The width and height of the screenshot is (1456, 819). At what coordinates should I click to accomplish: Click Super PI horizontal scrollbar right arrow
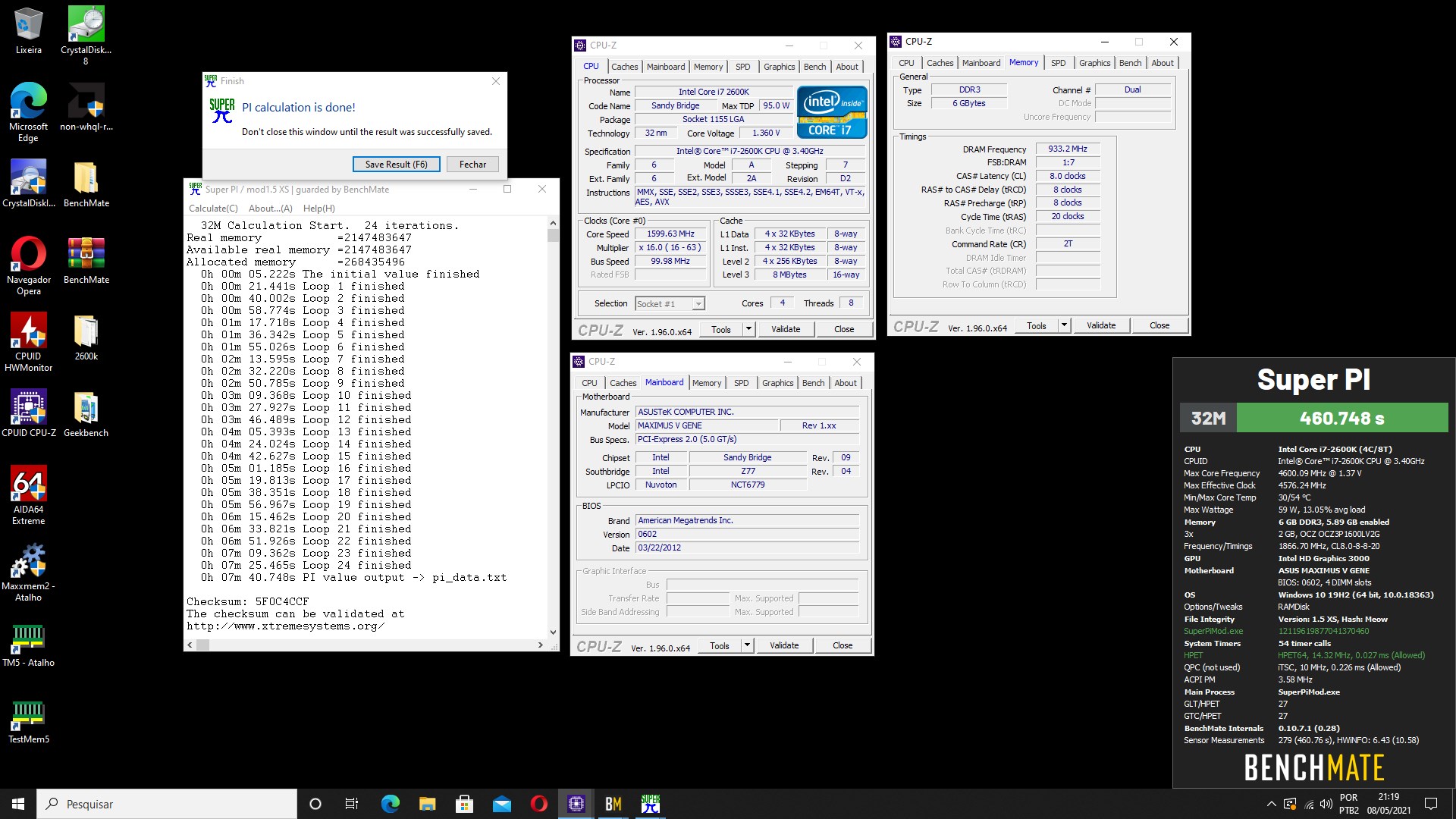pyautogui.click(x=540, y=645)
